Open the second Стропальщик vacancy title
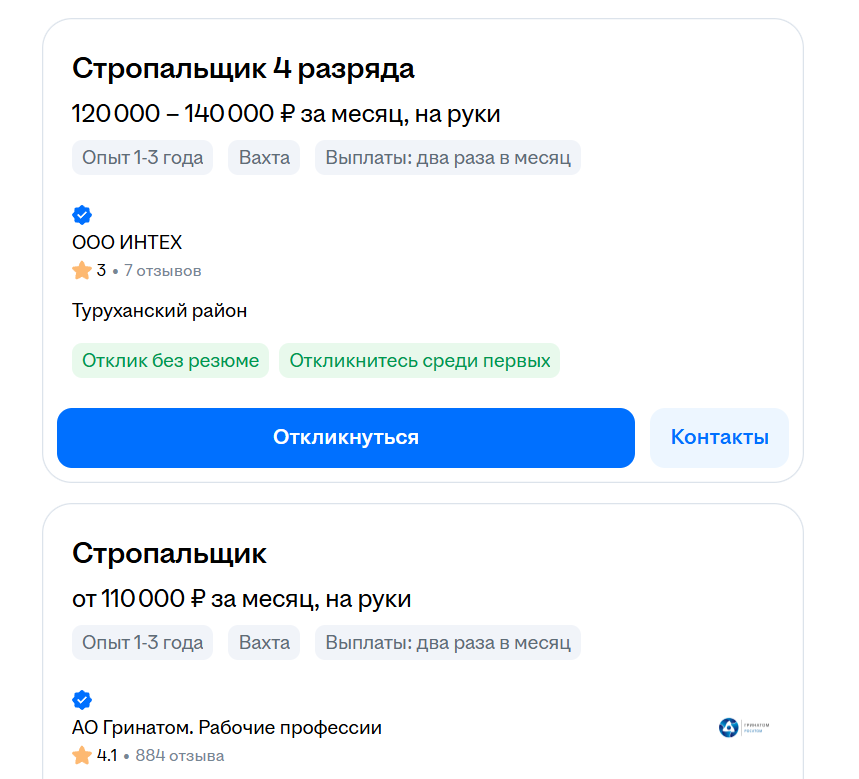Screen dimensions: 859x779 click(169, 553)
